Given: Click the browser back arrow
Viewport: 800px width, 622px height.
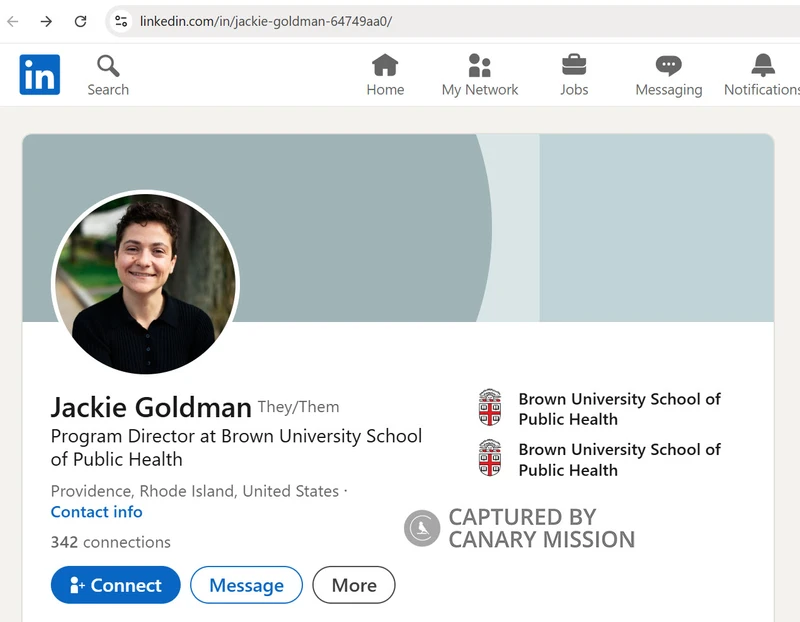Looking at the screenshot, I should [x=13, y=21].
